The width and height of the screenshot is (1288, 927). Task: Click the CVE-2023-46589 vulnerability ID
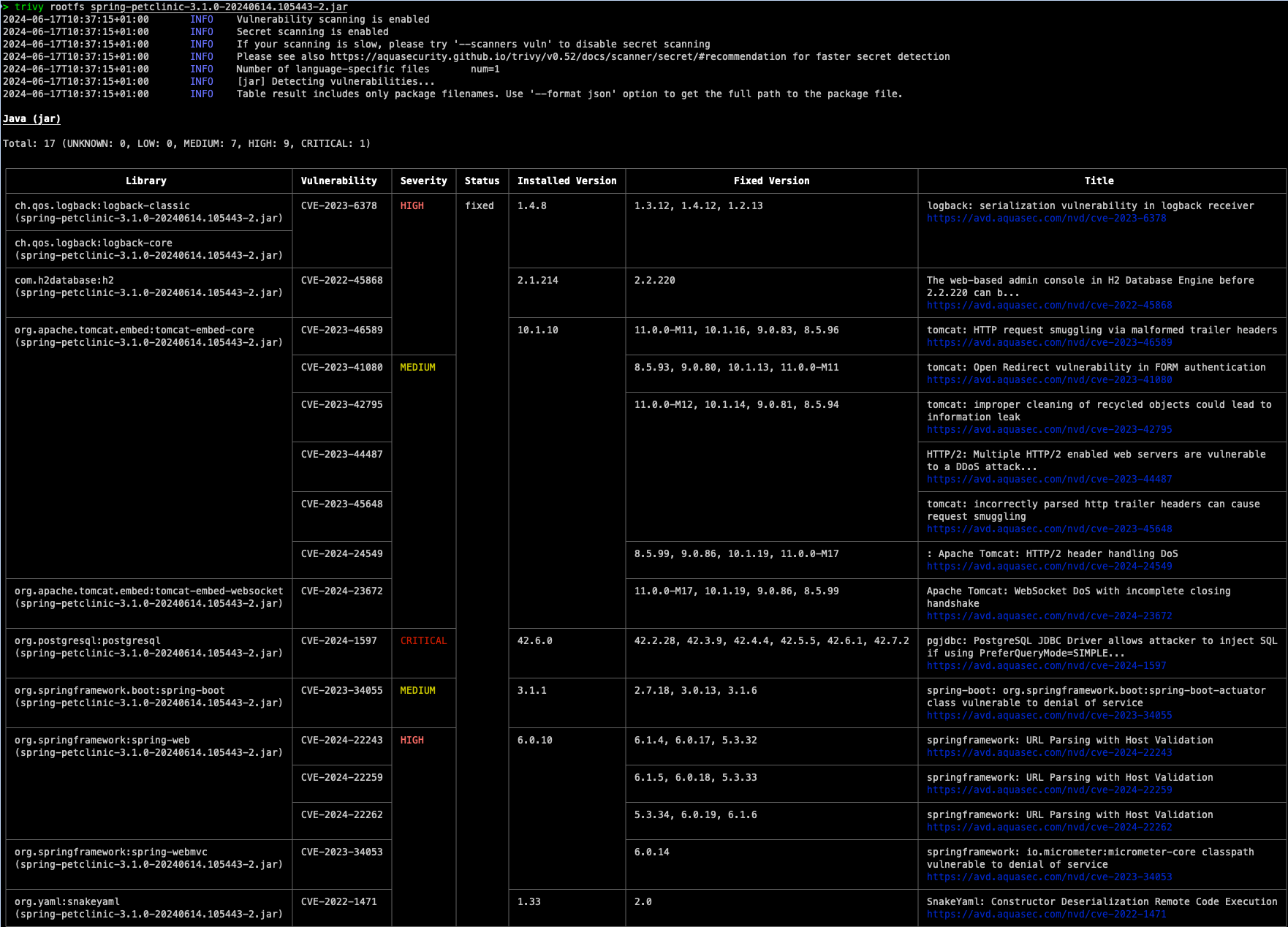tap(342, 330)
